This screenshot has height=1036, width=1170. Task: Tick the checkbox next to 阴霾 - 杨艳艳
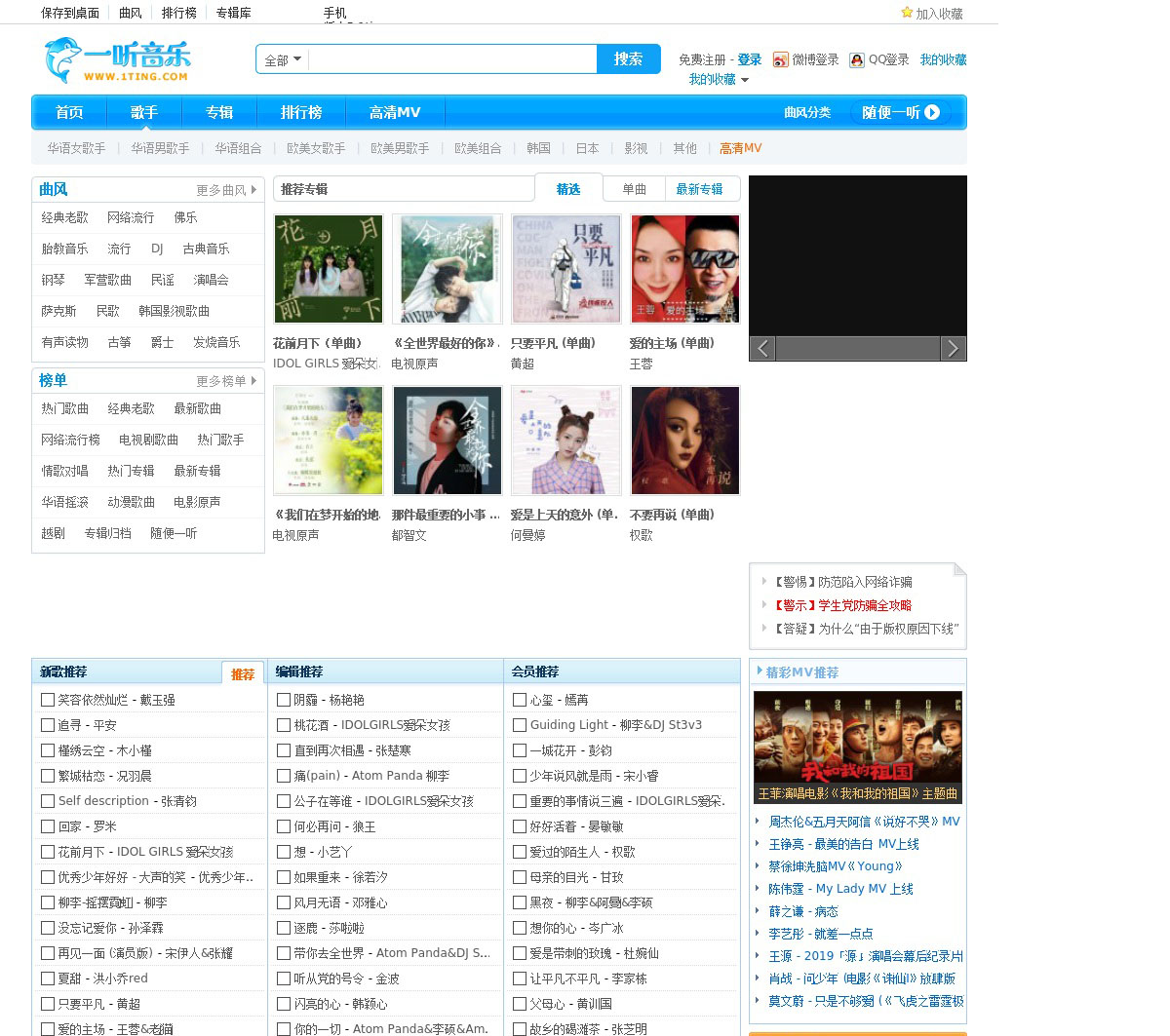tap(284, 700)
